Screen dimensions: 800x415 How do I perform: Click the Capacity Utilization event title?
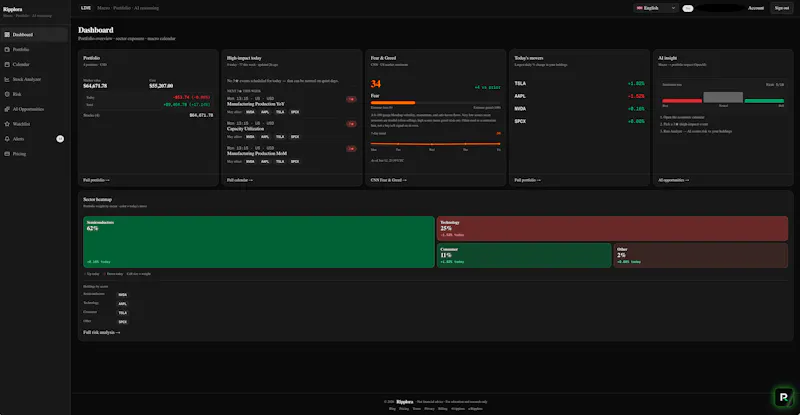(x=245, y=129)
